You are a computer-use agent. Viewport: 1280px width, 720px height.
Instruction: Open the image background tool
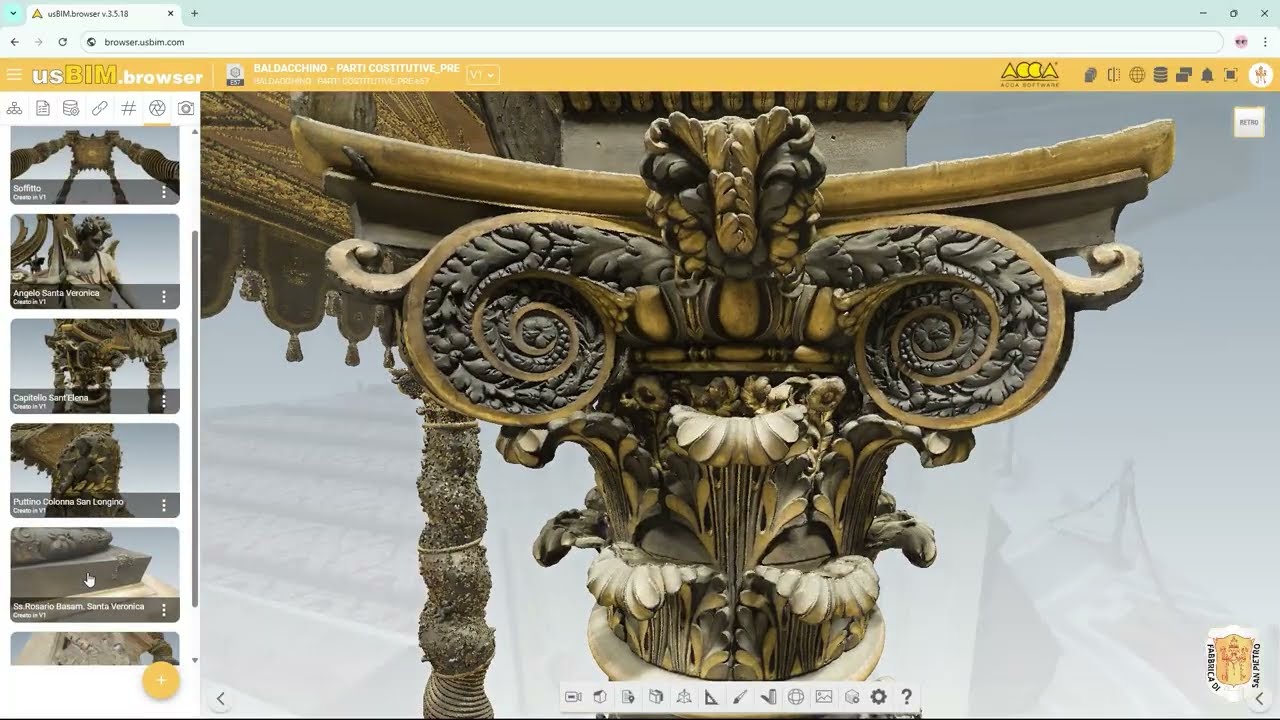824,697
